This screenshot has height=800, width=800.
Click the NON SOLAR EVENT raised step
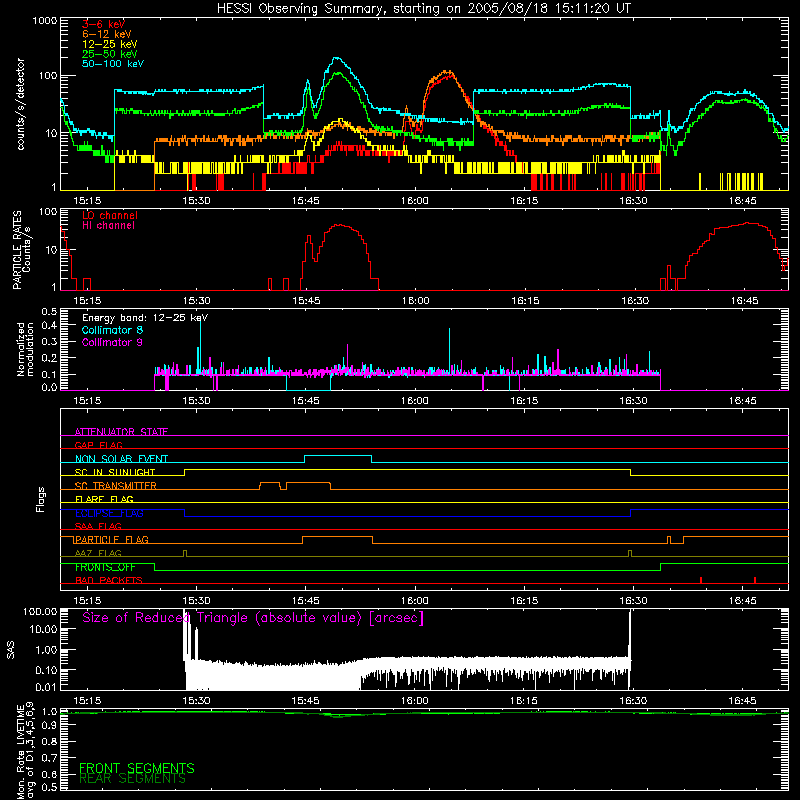pyautogui.click(x=338, y=456)
